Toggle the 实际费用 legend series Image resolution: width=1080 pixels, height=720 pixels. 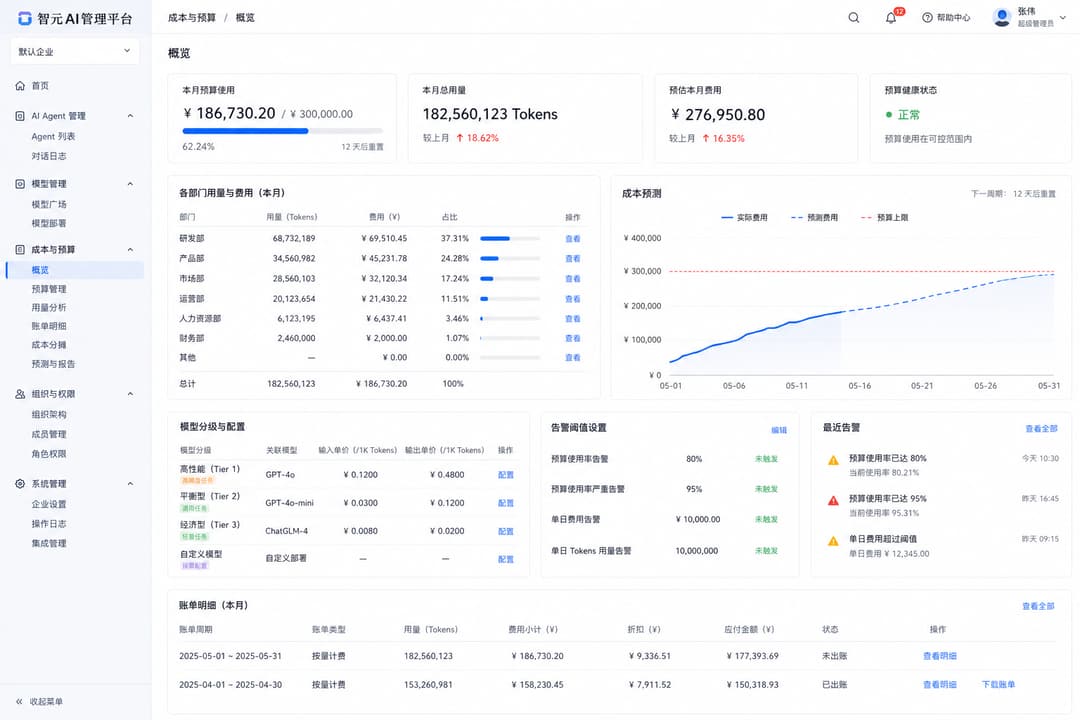click(744, 217)
